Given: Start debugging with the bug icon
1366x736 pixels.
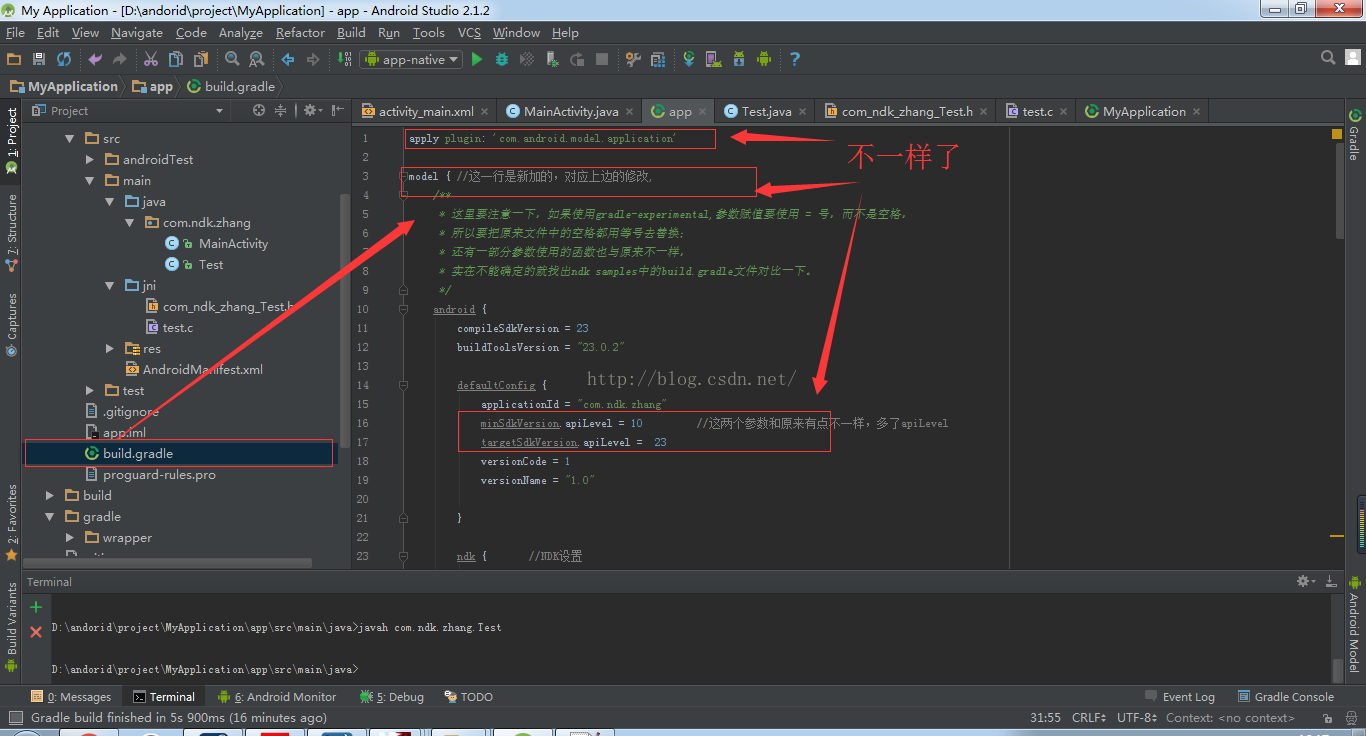Looking at the screenshot, I should [x=502, y=59].
